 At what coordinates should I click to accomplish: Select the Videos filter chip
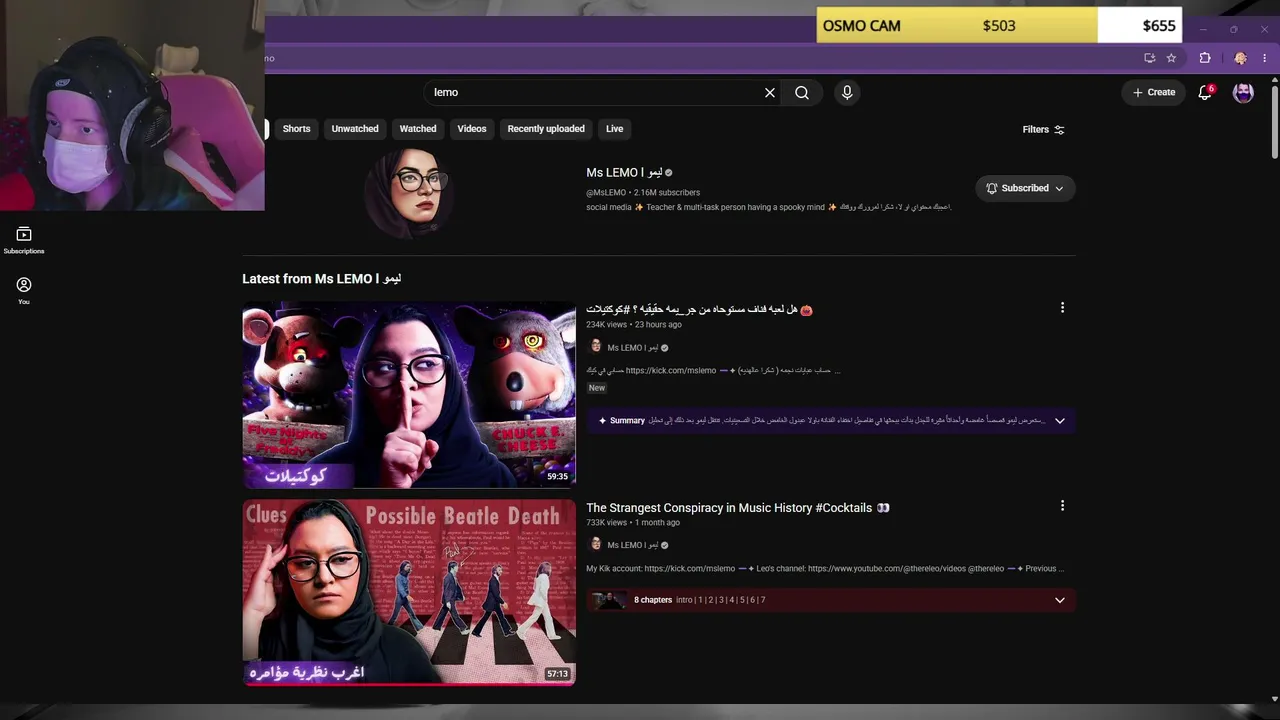(472, 129)
